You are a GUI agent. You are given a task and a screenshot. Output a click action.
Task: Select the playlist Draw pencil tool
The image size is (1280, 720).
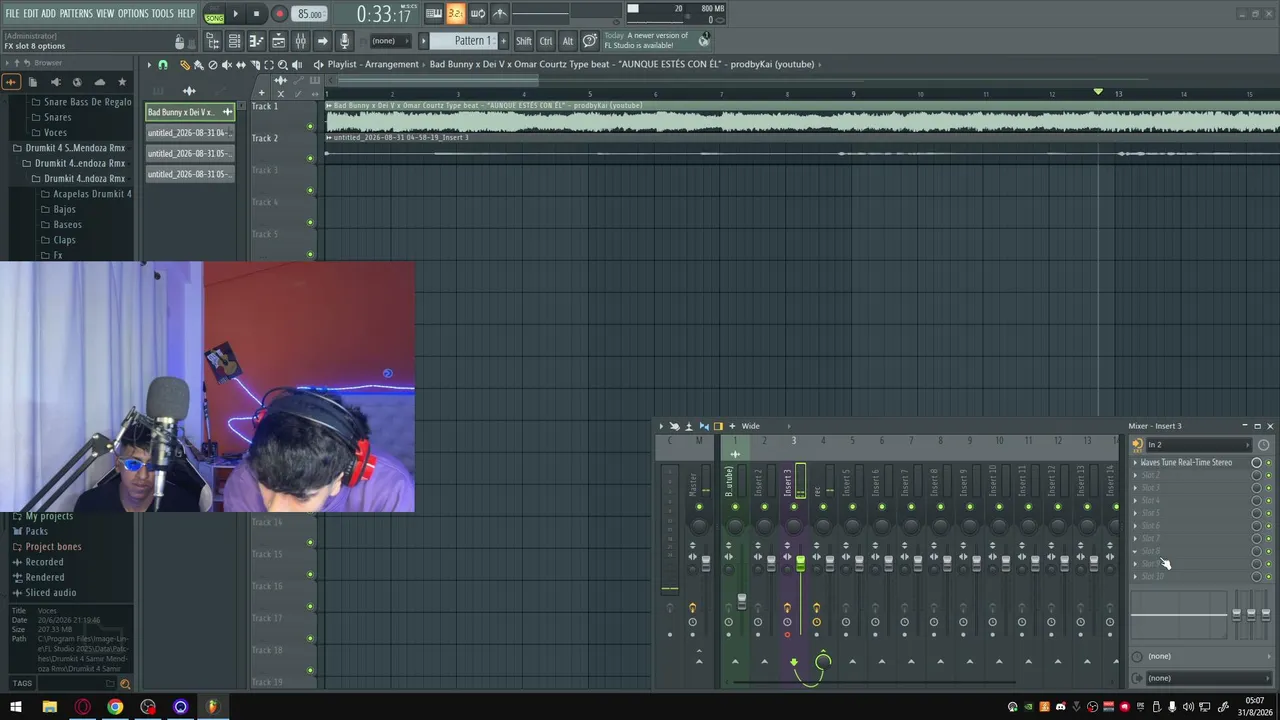(x=185, y=65)
